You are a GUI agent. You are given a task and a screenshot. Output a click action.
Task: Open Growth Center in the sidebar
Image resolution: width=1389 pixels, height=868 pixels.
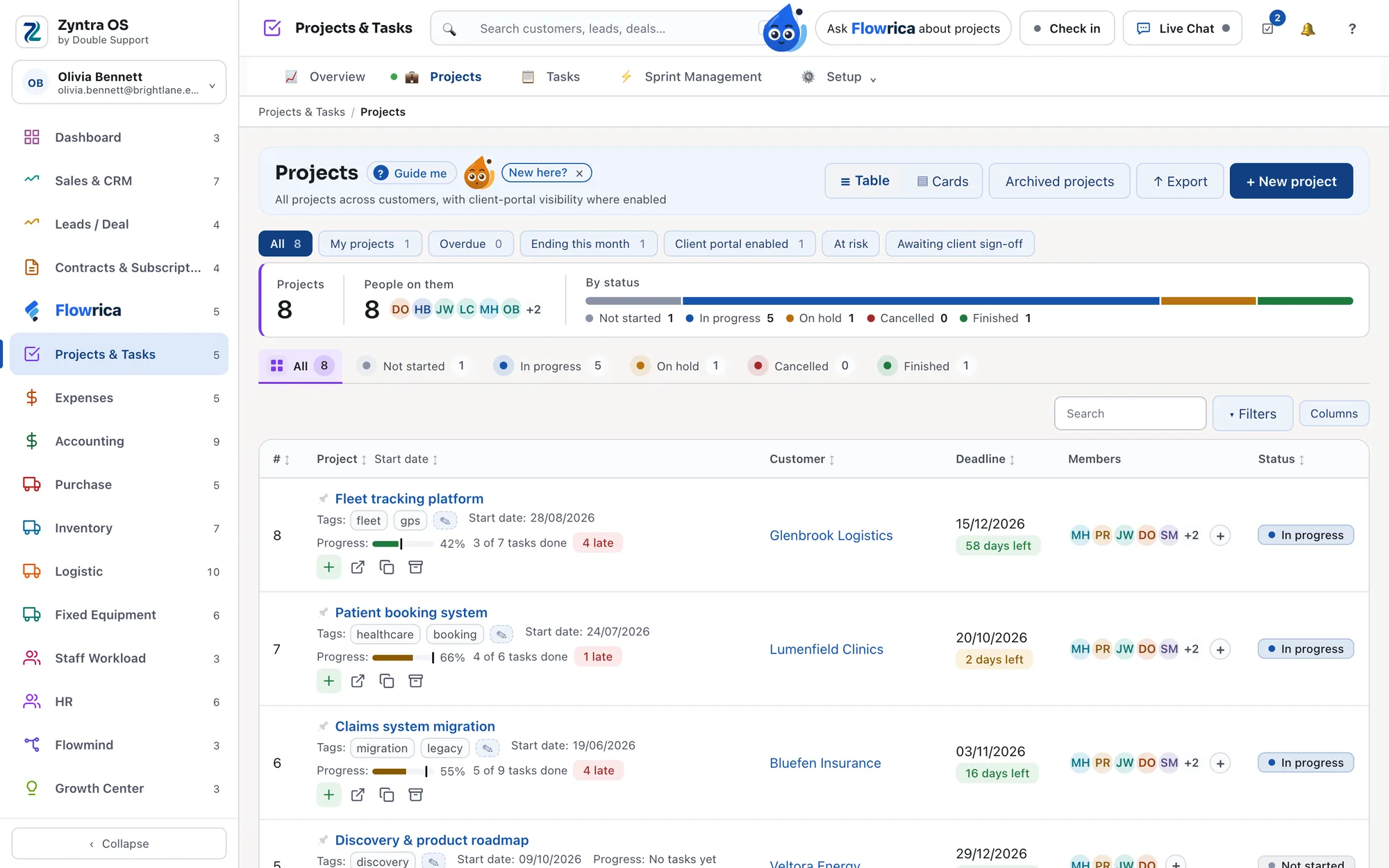pyautogui.click(x=119, y=789)
